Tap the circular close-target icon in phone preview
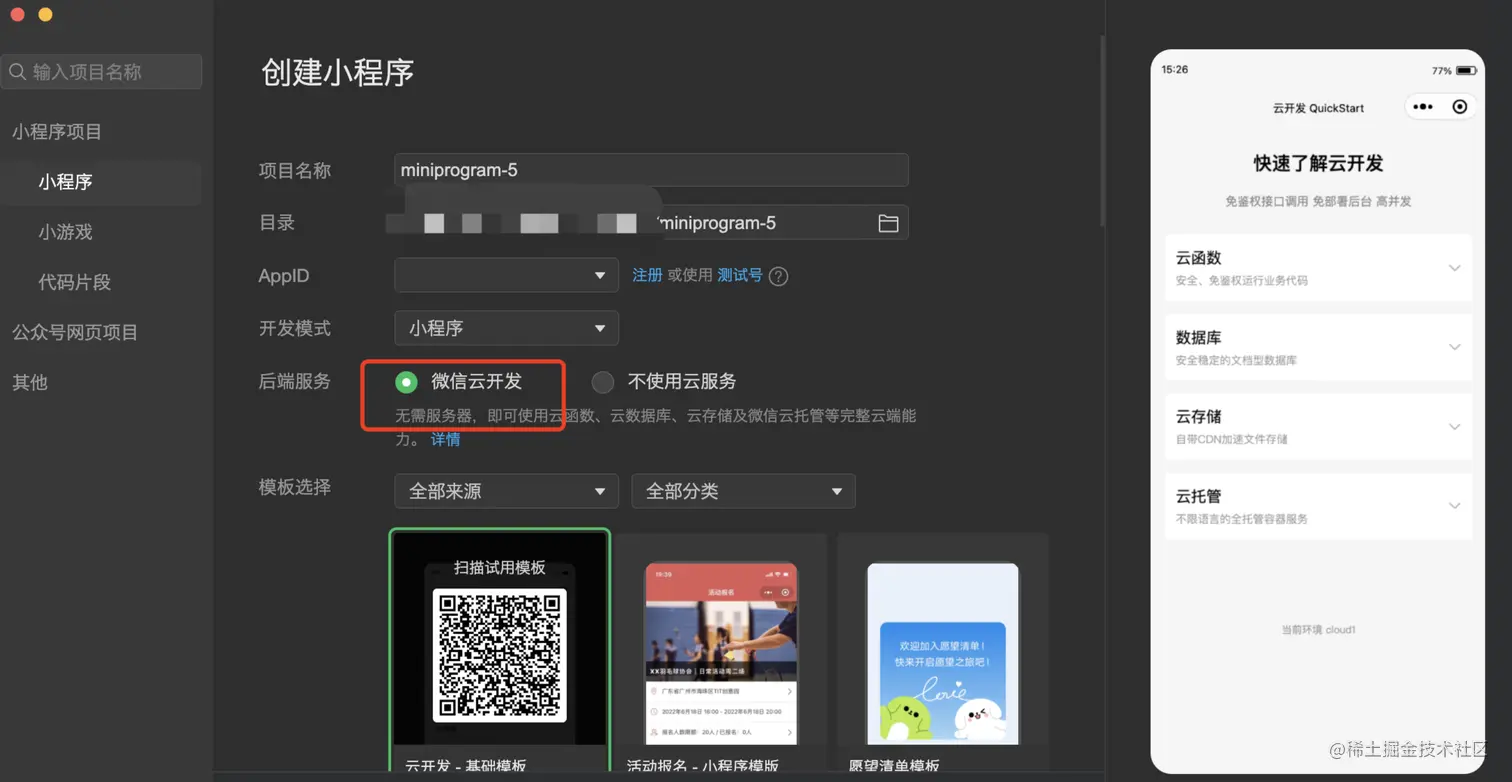This screenshot has height=782, width=1512. (1460, 107)
